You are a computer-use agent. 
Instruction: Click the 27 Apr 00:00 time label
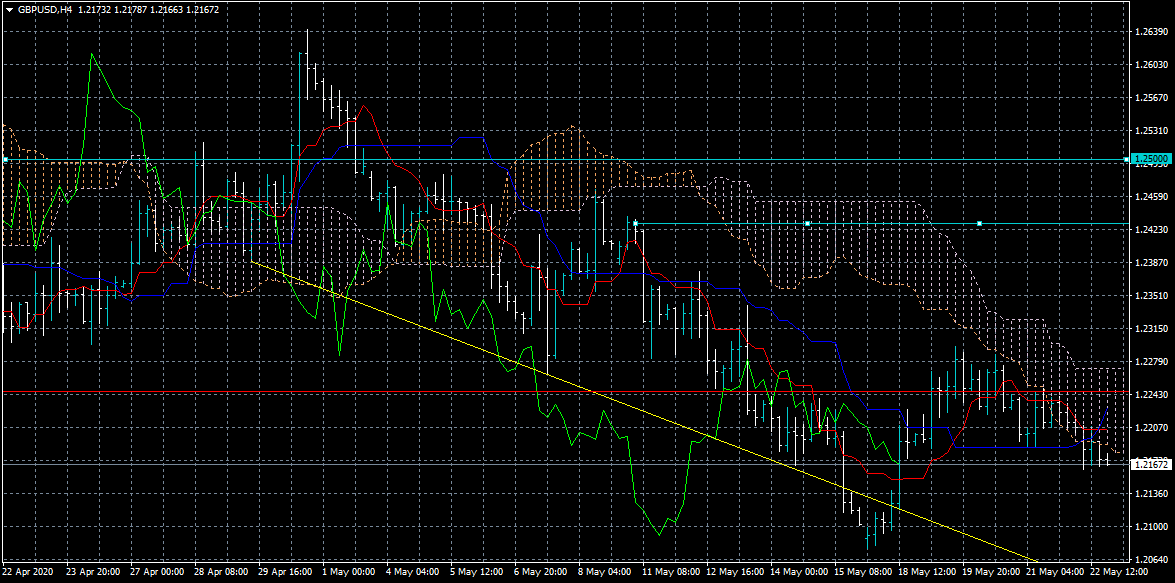157,571
